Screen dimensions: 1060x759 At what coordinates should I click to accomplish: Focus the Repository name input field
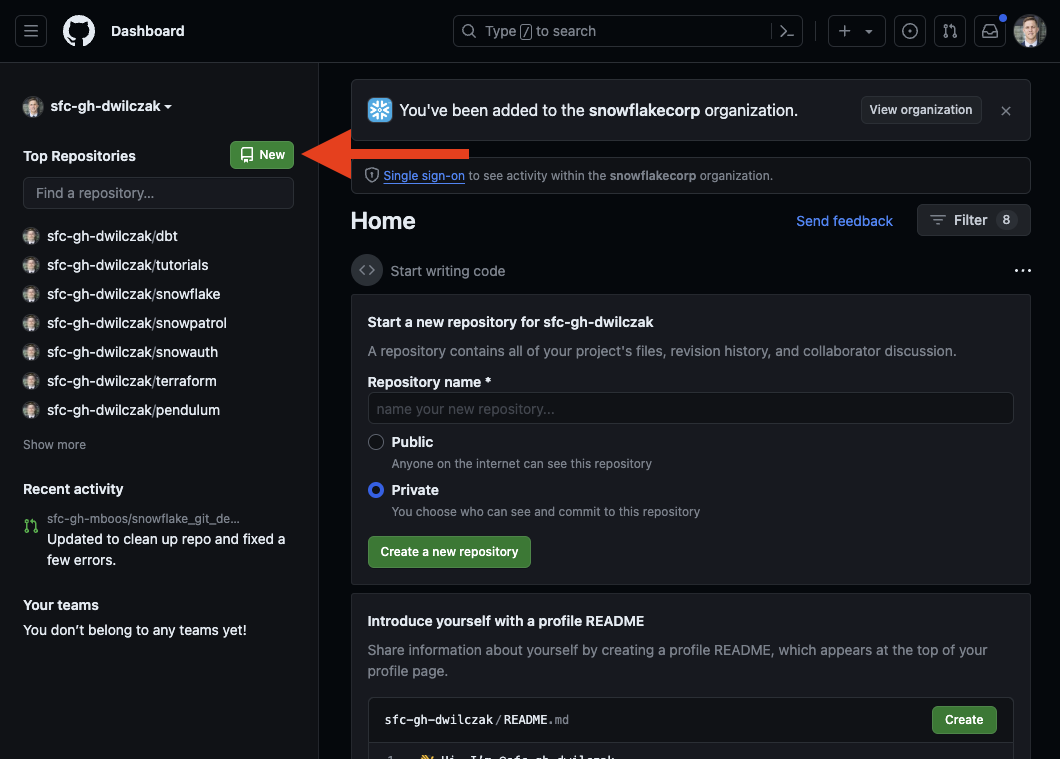(x=690, y=408)
